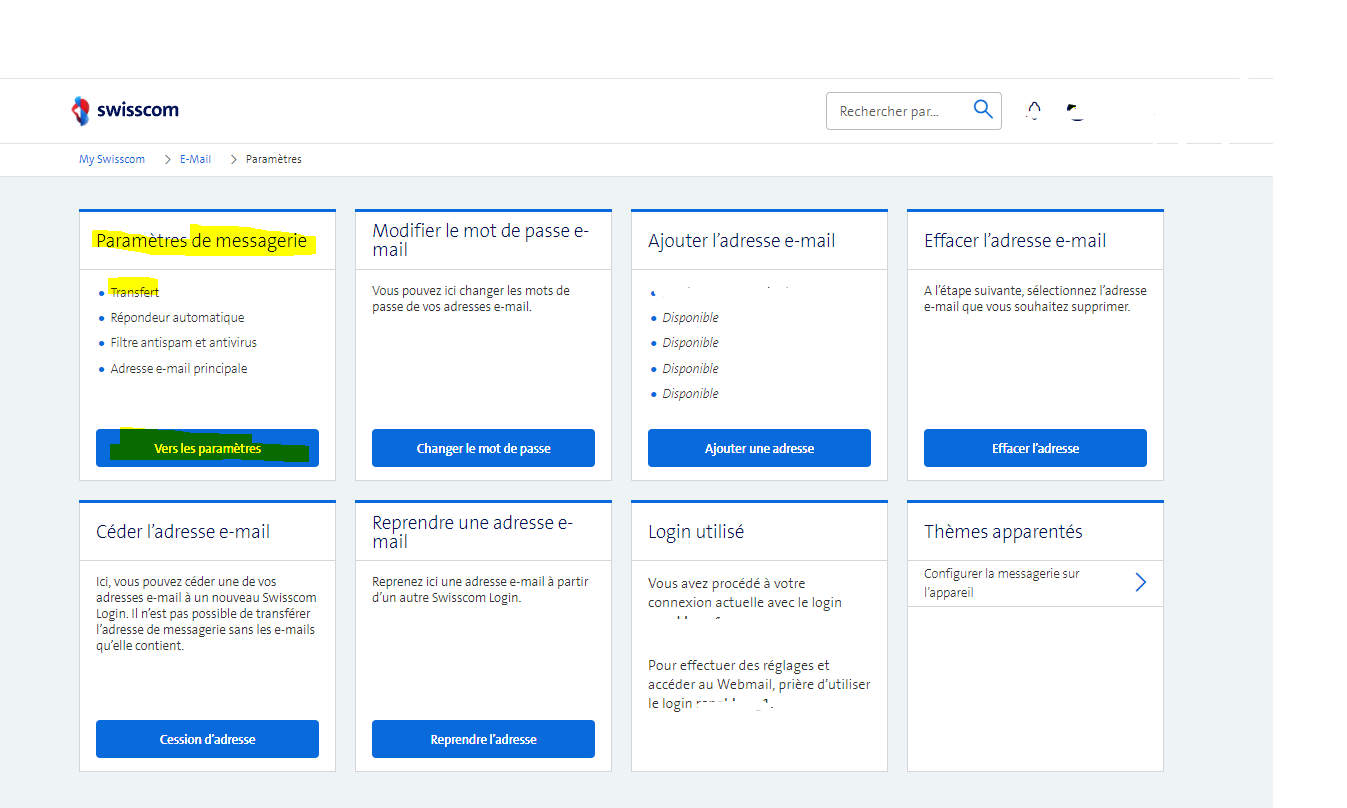Click the Effacer l'adresse button
1347x808 pixels.
(x=1035, y=448)
